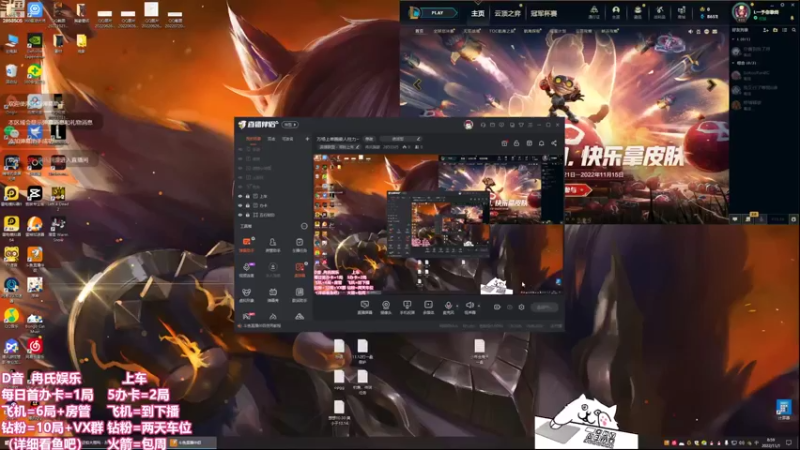Collapse the second friends group in League
Viewport: 800px width, 450px height.
734,63
